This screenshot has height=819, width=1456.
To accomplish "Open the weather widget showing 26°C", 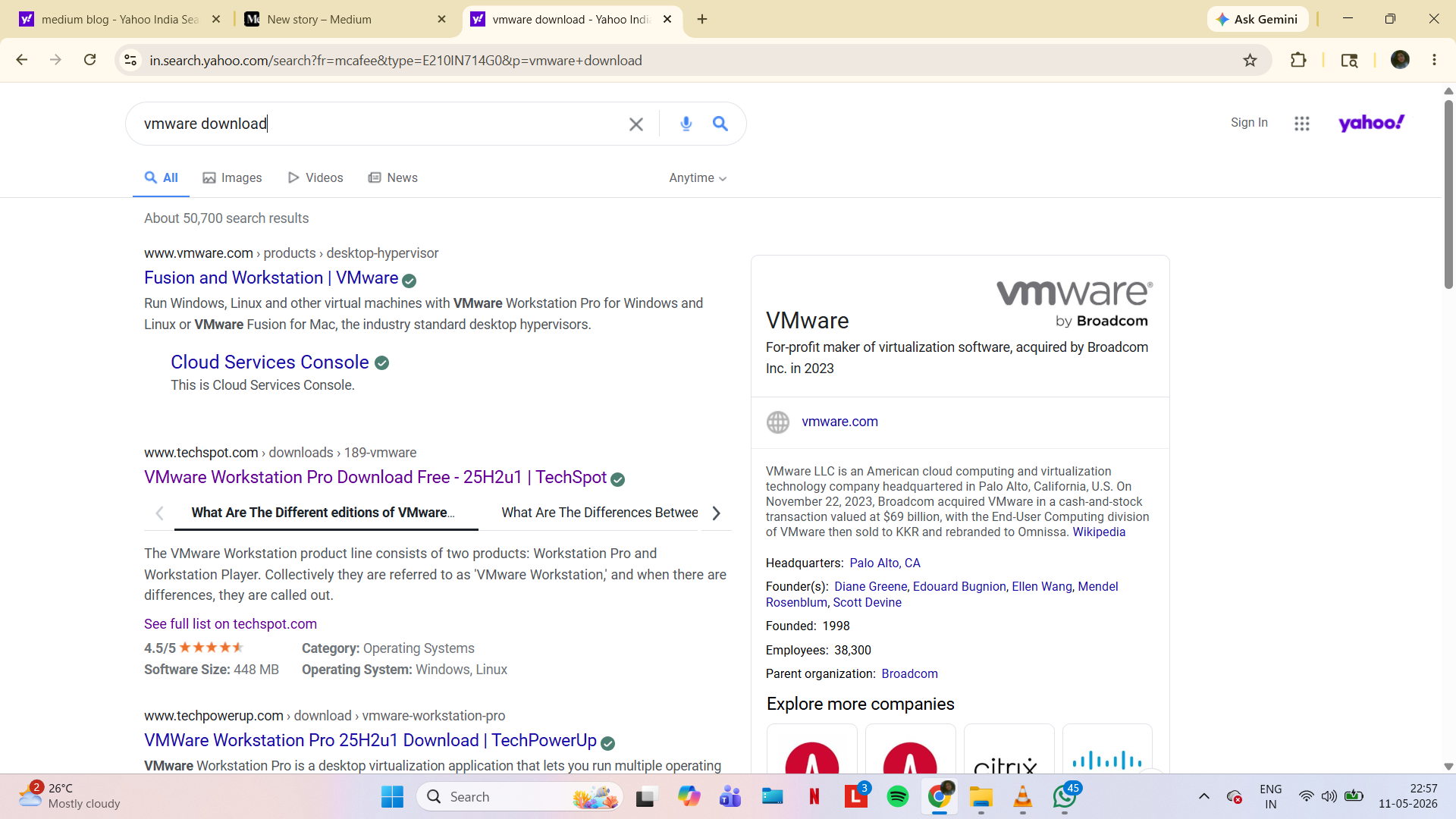I will 70,796.
